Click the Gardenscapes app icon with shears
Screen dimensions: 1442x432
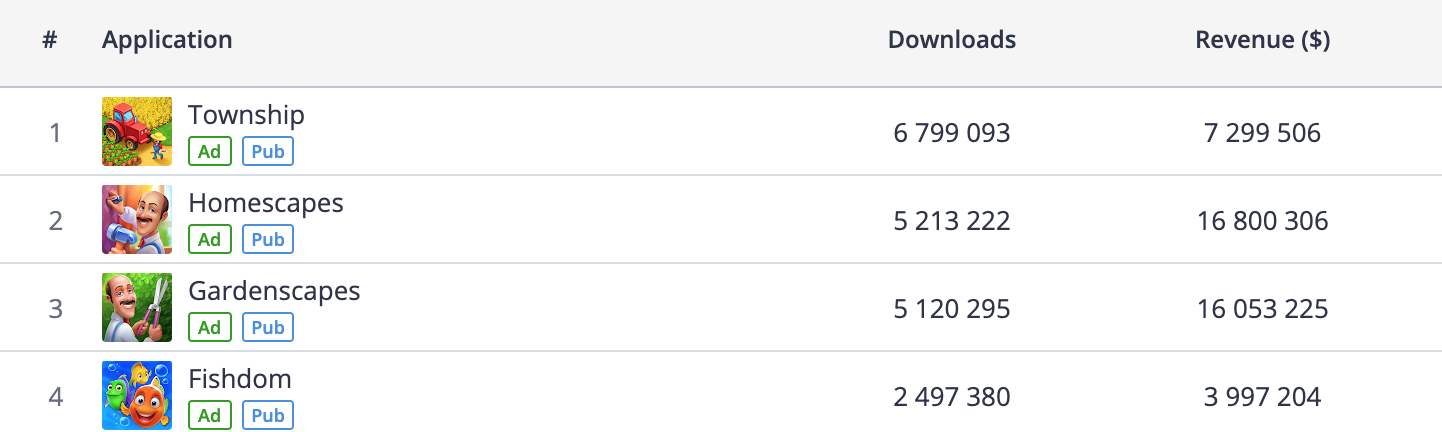pos(137,308)
